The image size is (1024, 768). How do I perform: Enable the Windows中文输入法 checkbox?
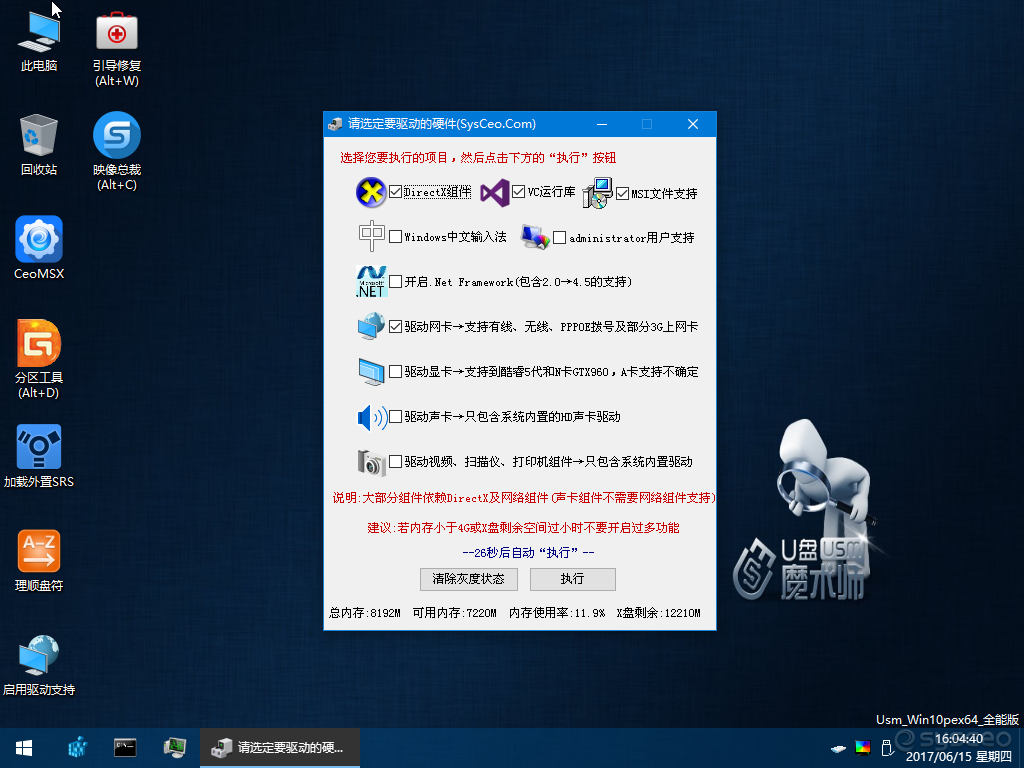point(395,236)
